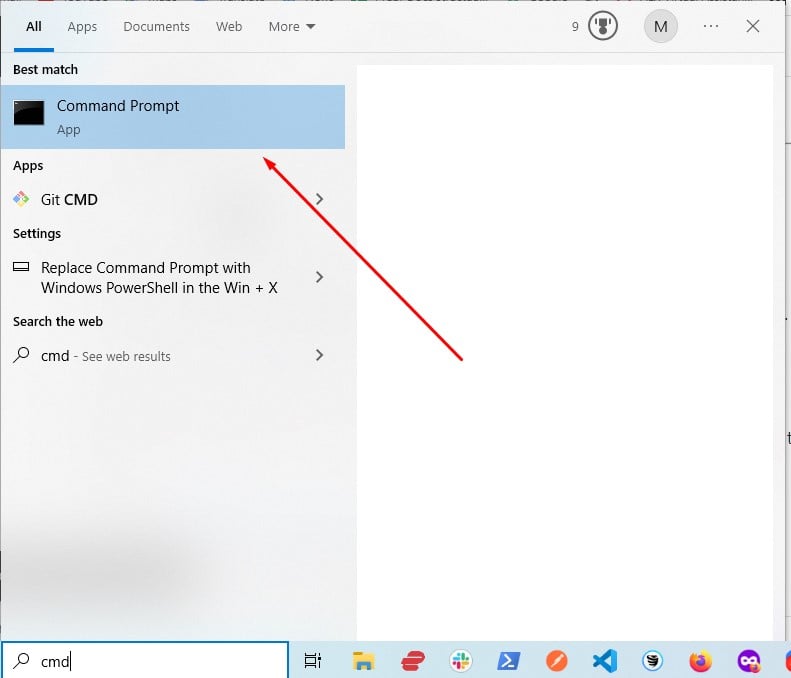Open the purple mask browser taskbar icon
This screenshot has width=791, height=678.
click(749, 660)
